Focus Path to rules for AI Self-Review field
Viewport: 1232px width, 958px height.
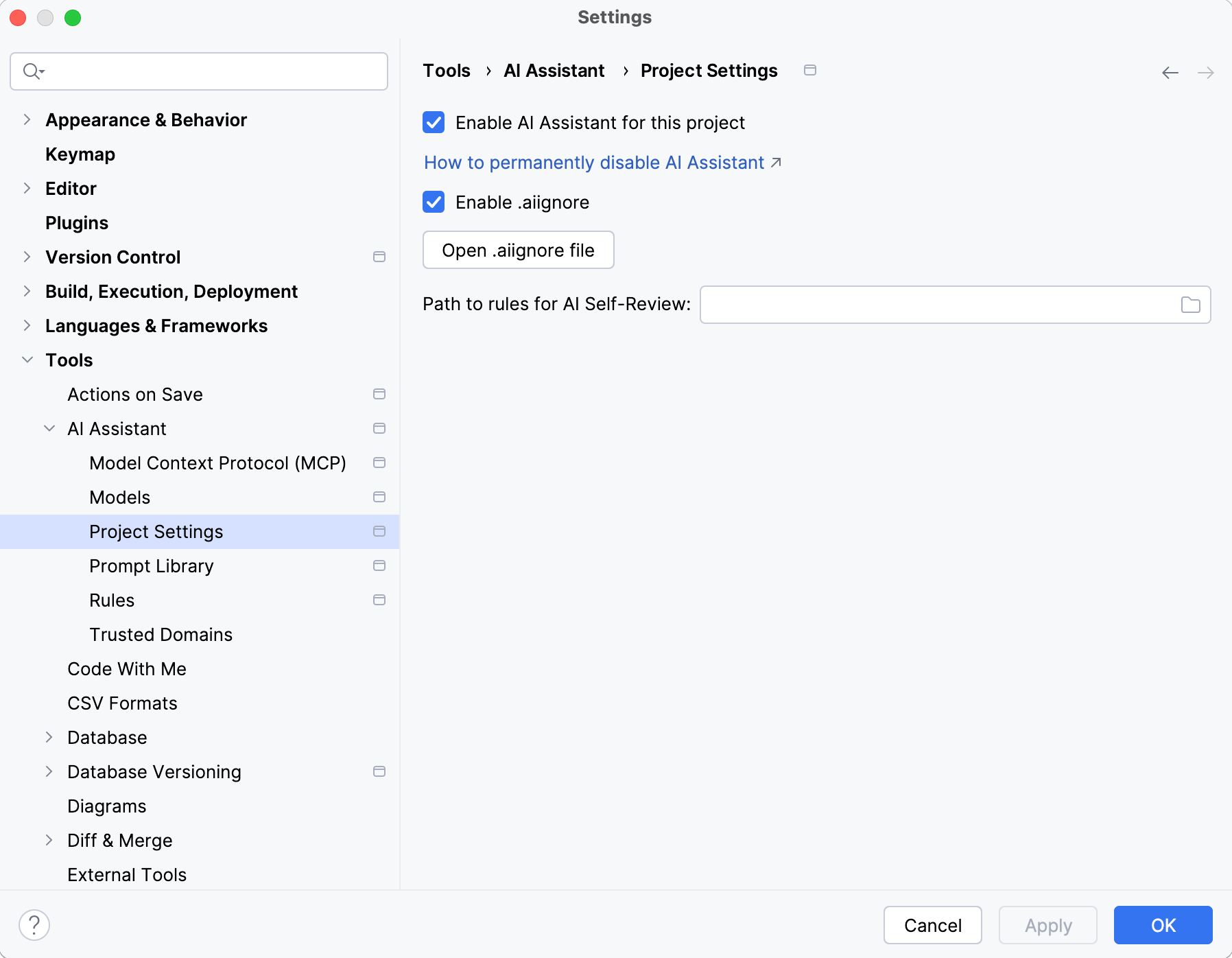pyautogui.click(x=955, y=305)
